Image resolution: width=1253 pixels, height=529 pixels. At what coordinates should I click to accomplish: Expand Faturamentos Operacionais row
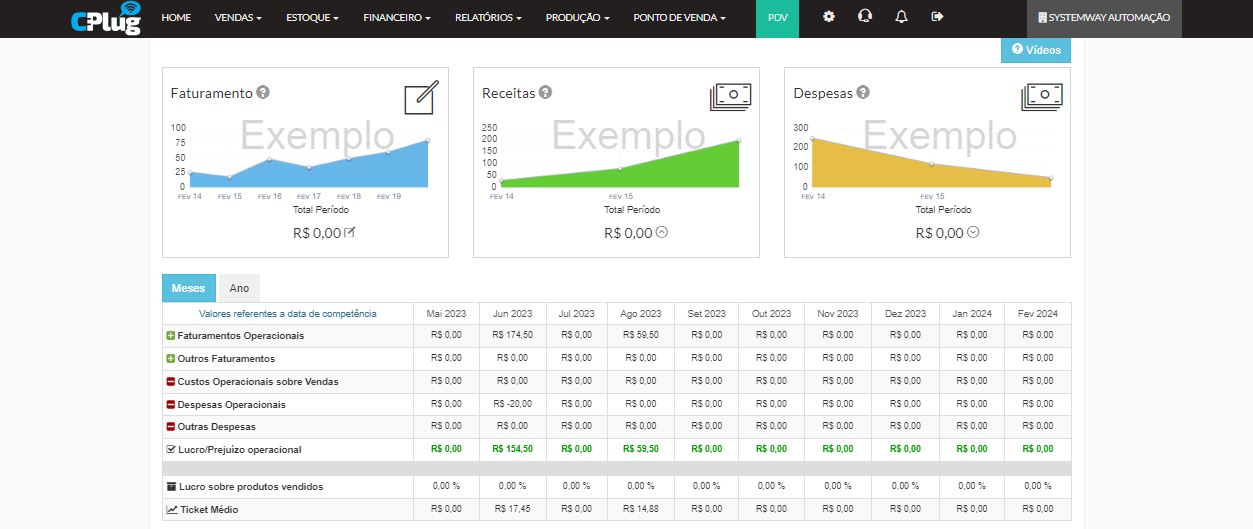click(170, 336)
